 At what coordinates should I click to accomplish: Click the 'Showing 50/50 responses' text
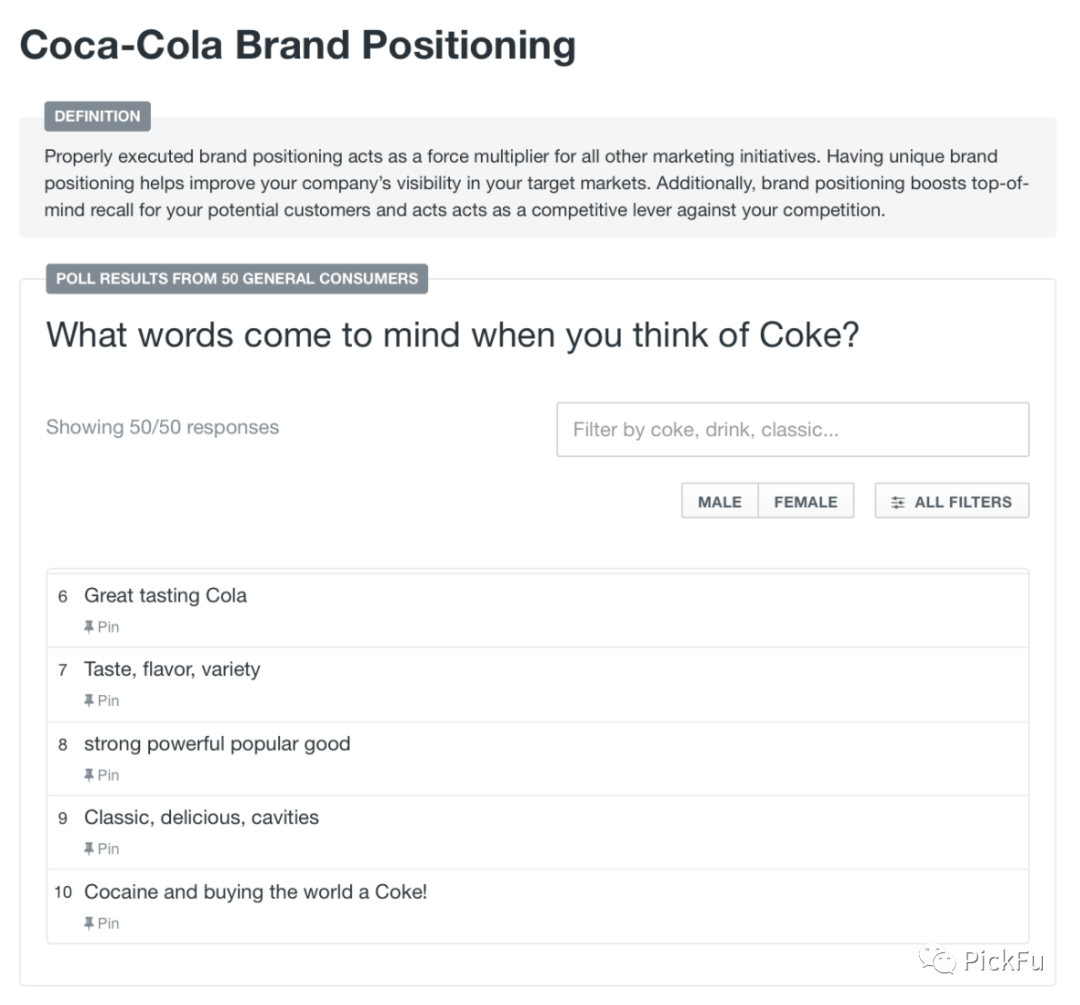click(162, 427)
